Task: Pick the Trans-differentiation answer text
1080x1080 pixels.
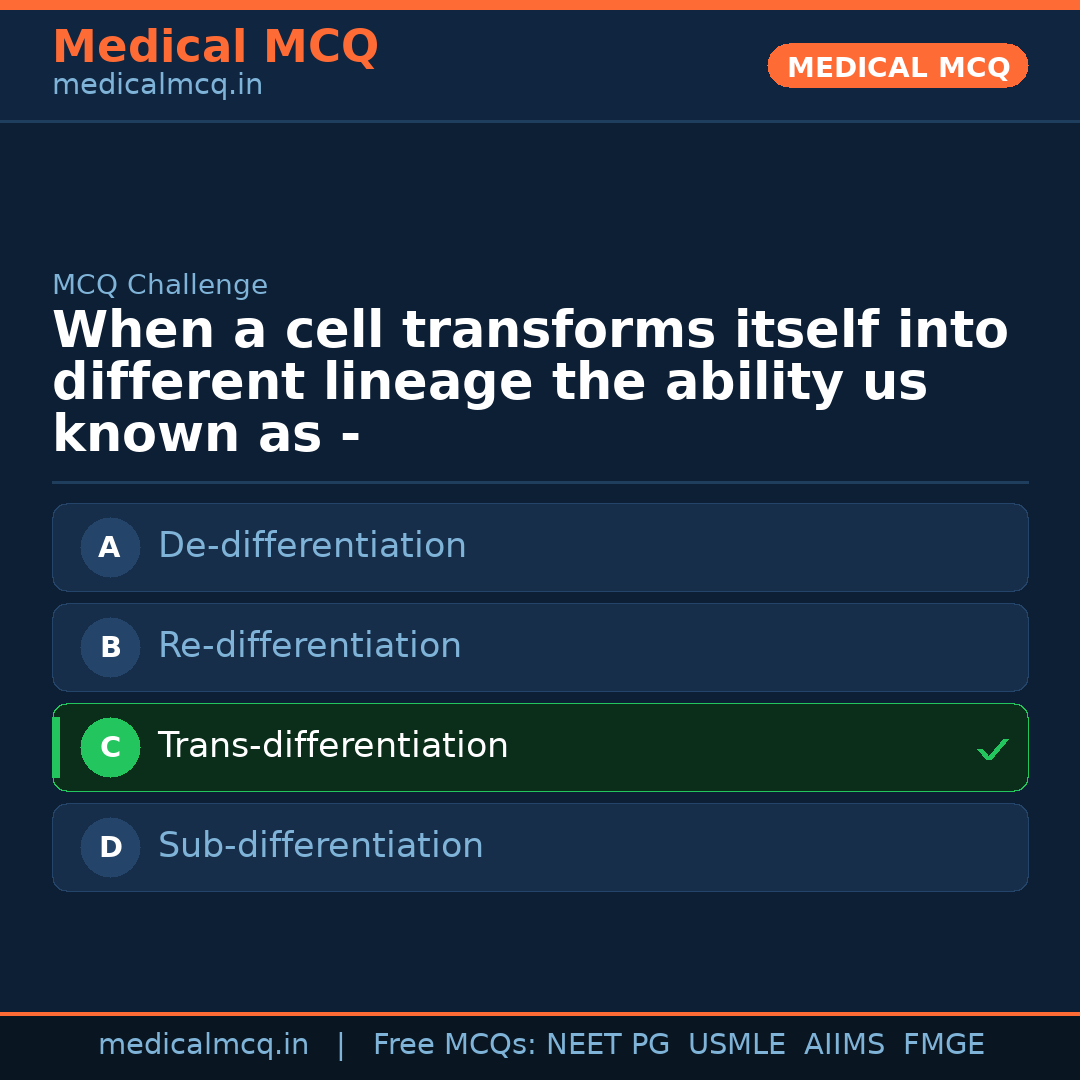Action: point(333,746)
